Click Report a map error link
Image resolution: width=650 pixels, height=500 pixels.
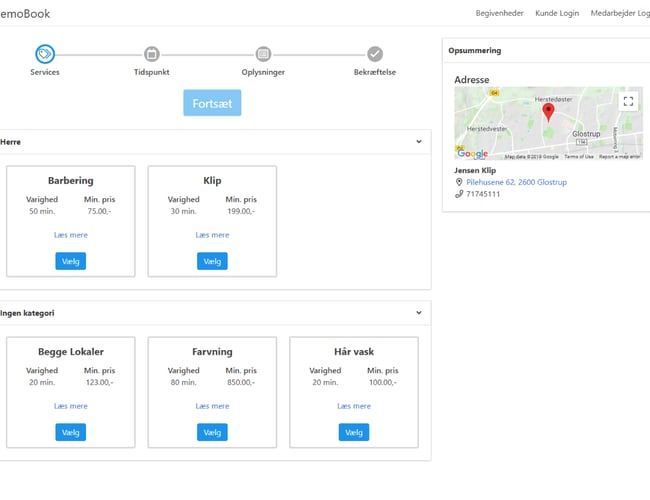tap(619, 157)
